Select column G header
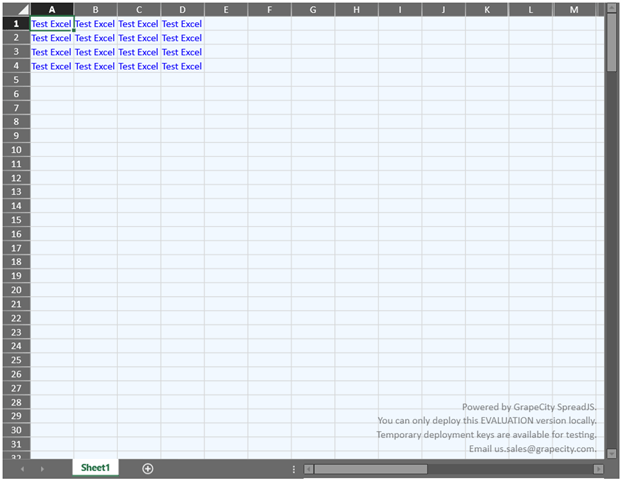Screen dimensions: 624x482 (x=313, y=10)
